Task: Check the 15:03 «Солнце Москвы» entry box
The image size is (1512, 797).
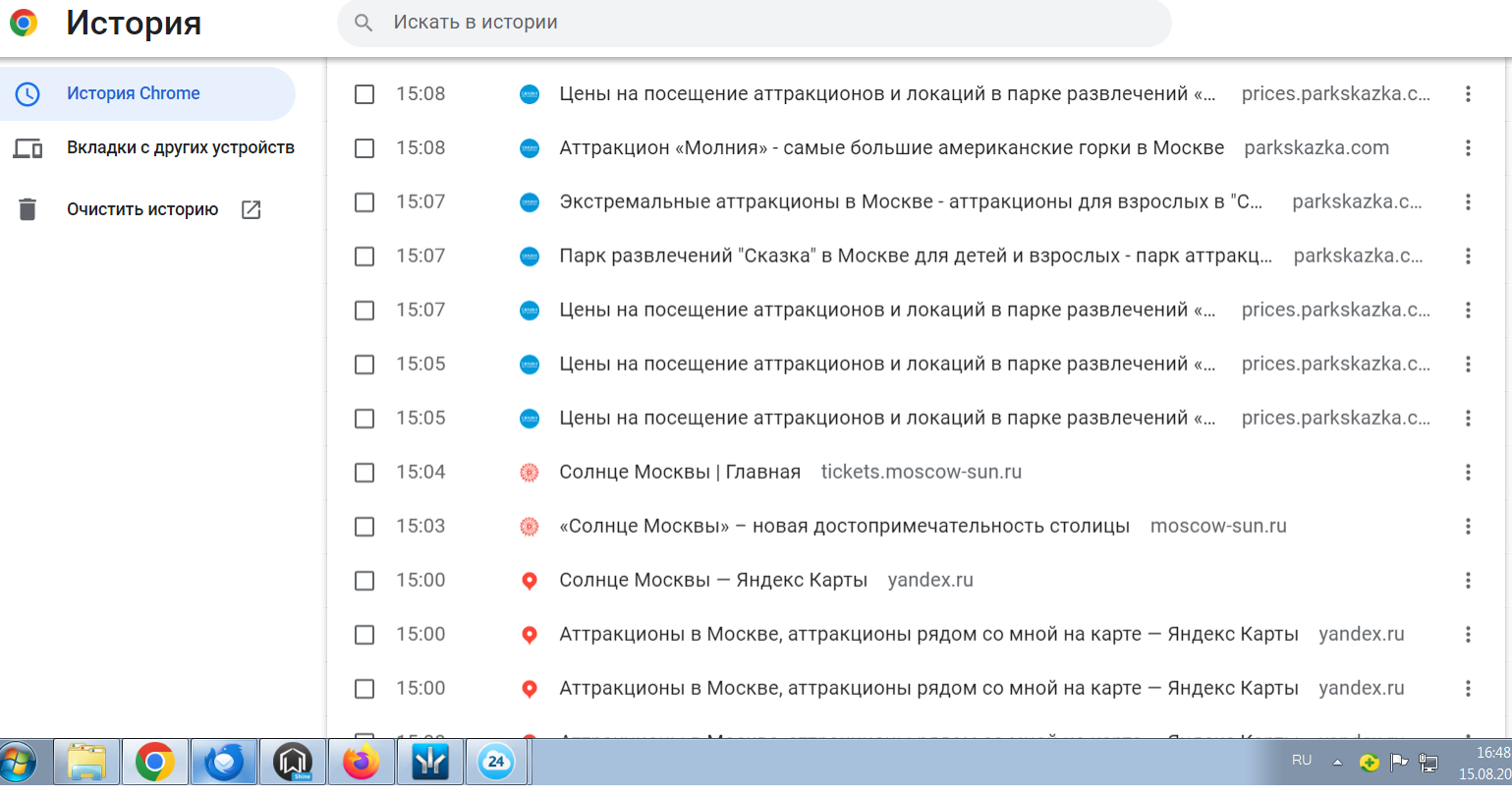Action: (364, 527)
